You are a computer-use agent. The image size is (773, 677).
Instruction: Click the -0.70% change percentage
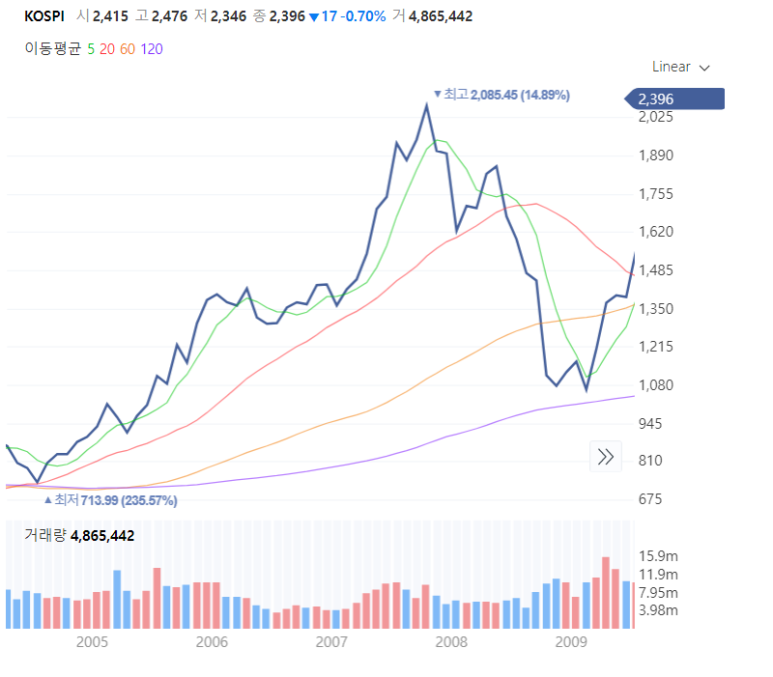click(x=363, y=16)
